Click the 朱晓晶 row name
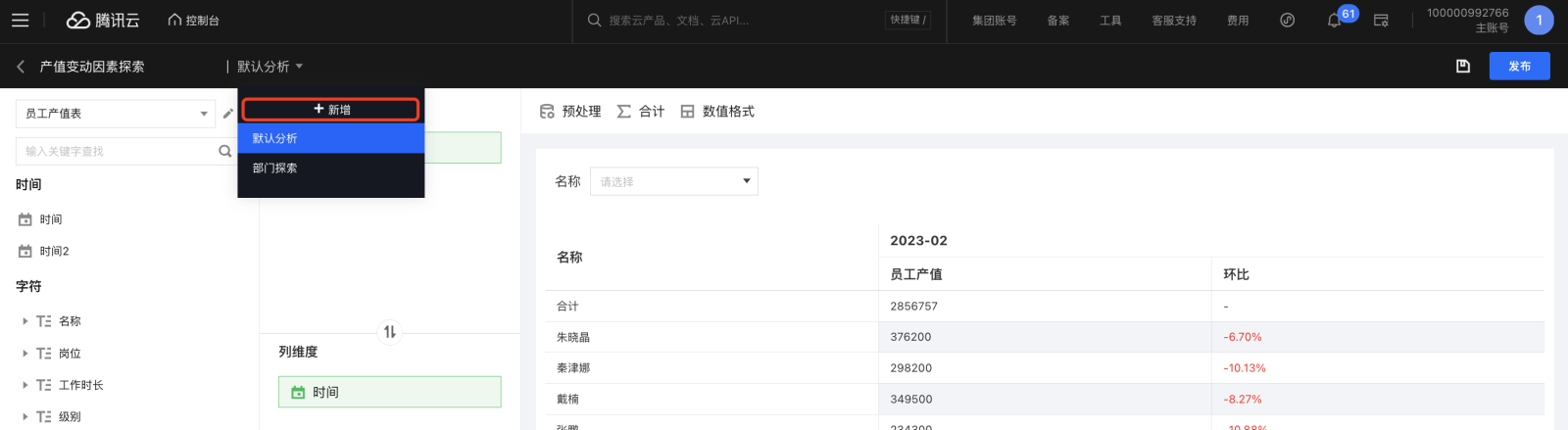This screenshot has width=1568, height=430. pyautogui.click(x=573, y=337)
